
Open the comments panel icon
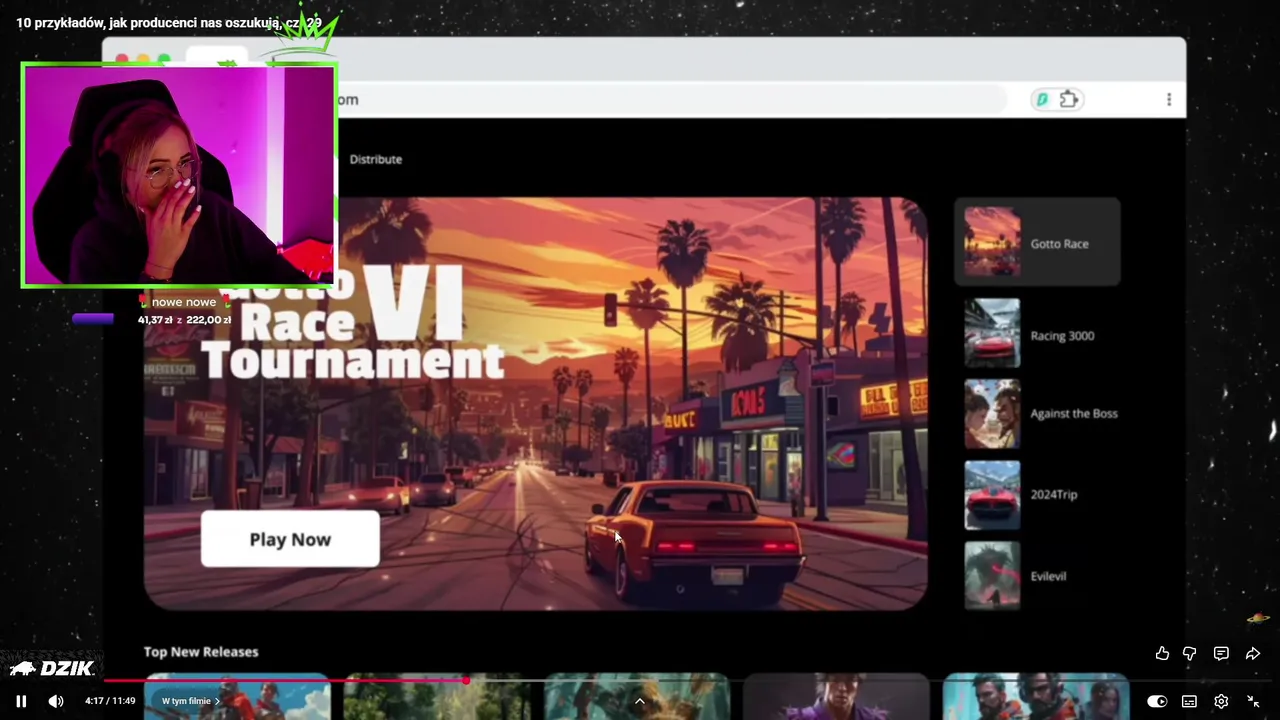point(1221,653)
